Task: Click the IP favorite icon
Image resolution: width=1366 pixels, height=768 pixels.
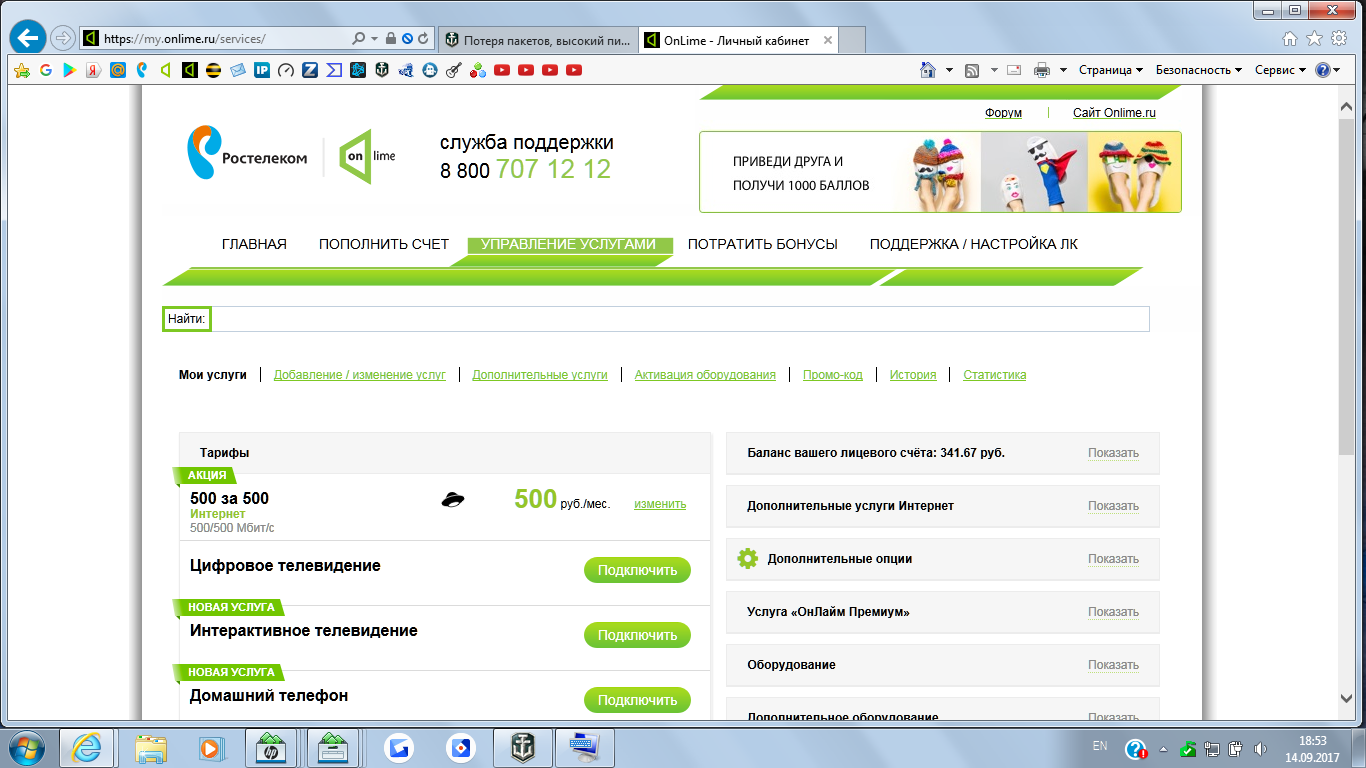Action: (261, 70)
